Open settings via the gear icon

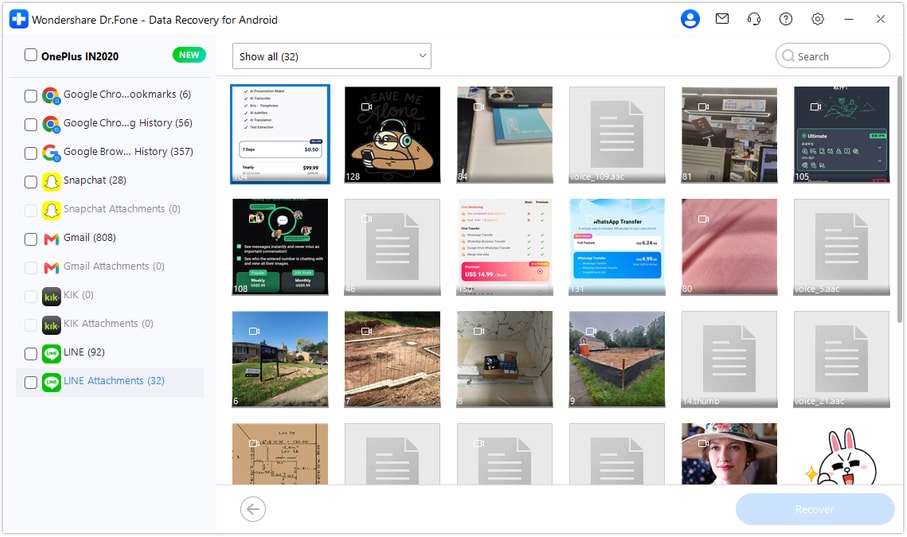click(817, 19)
